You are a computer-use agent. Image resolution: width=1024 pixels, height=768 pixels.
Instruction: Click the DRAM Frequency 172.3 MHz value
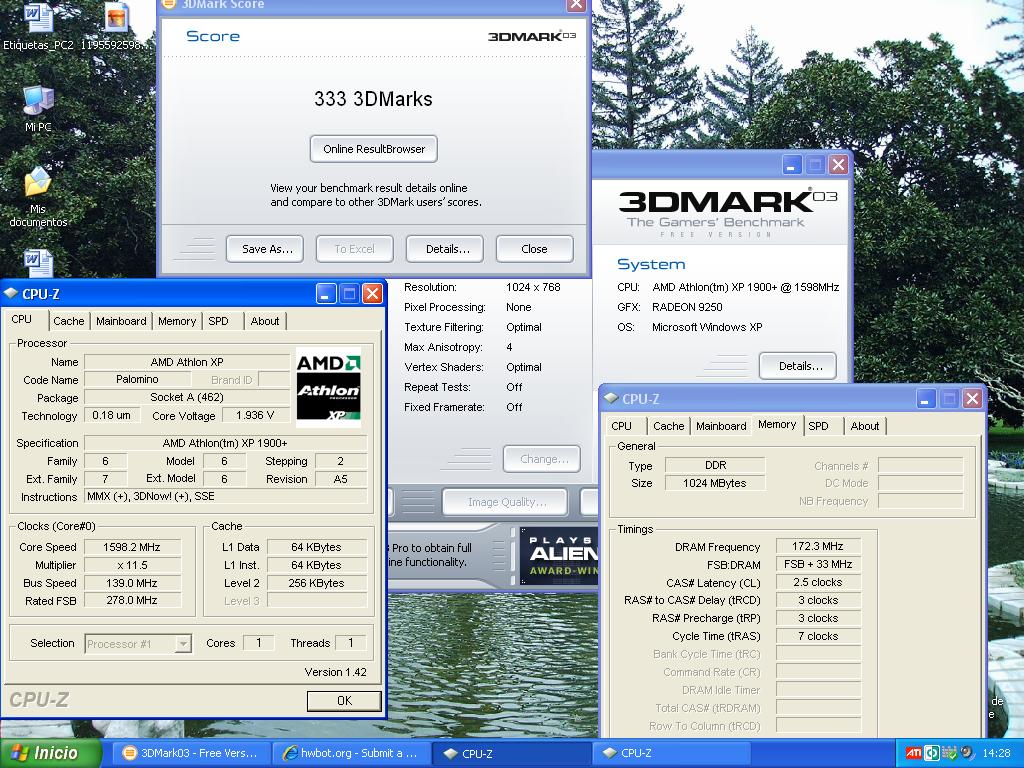tap(818, 547)
